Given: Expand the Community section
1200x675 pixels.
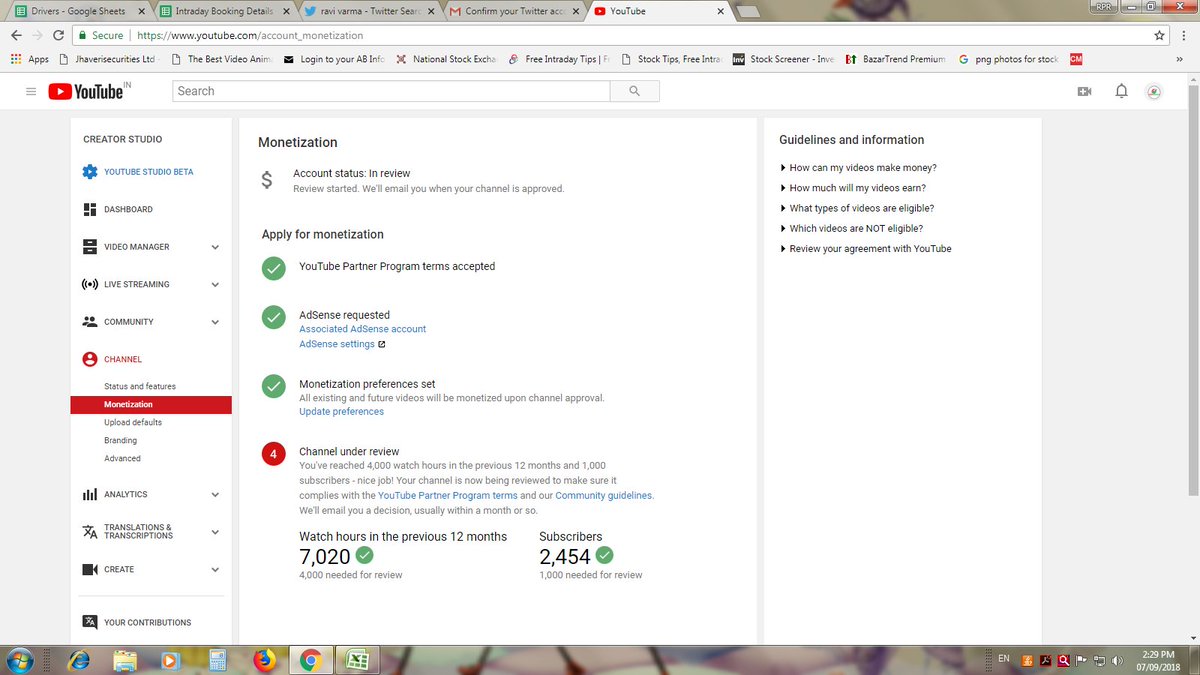Looking at the screenshot, I should [215, 322].
